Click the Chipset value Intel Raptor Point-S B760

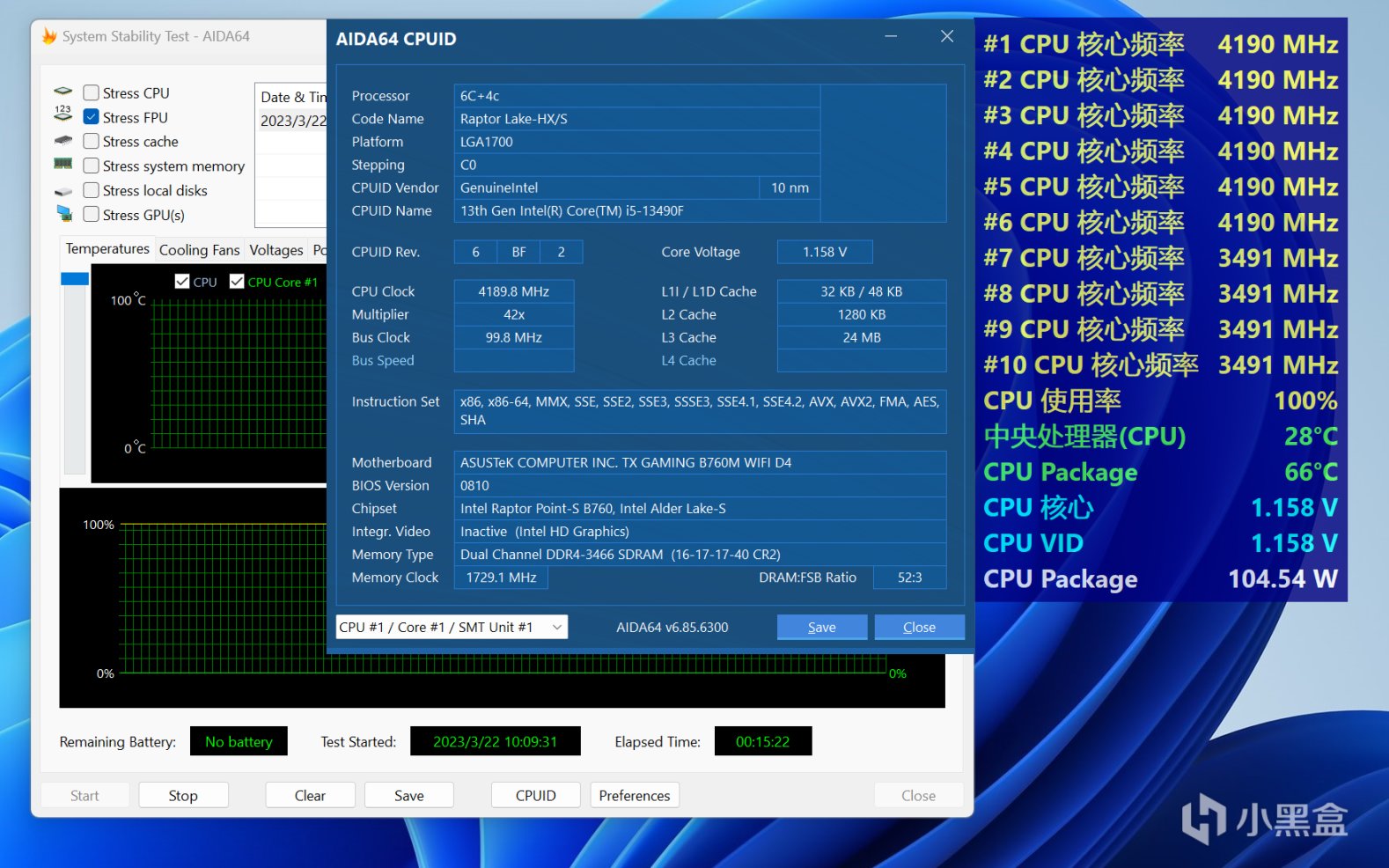point(701,508)
